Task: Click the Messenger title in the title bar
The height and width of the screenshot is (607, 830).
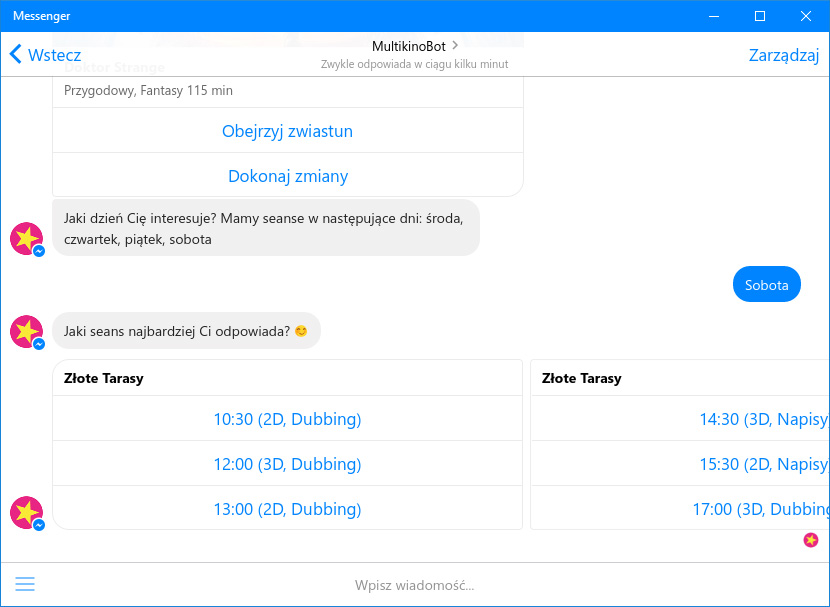Action: click(41, 16)
